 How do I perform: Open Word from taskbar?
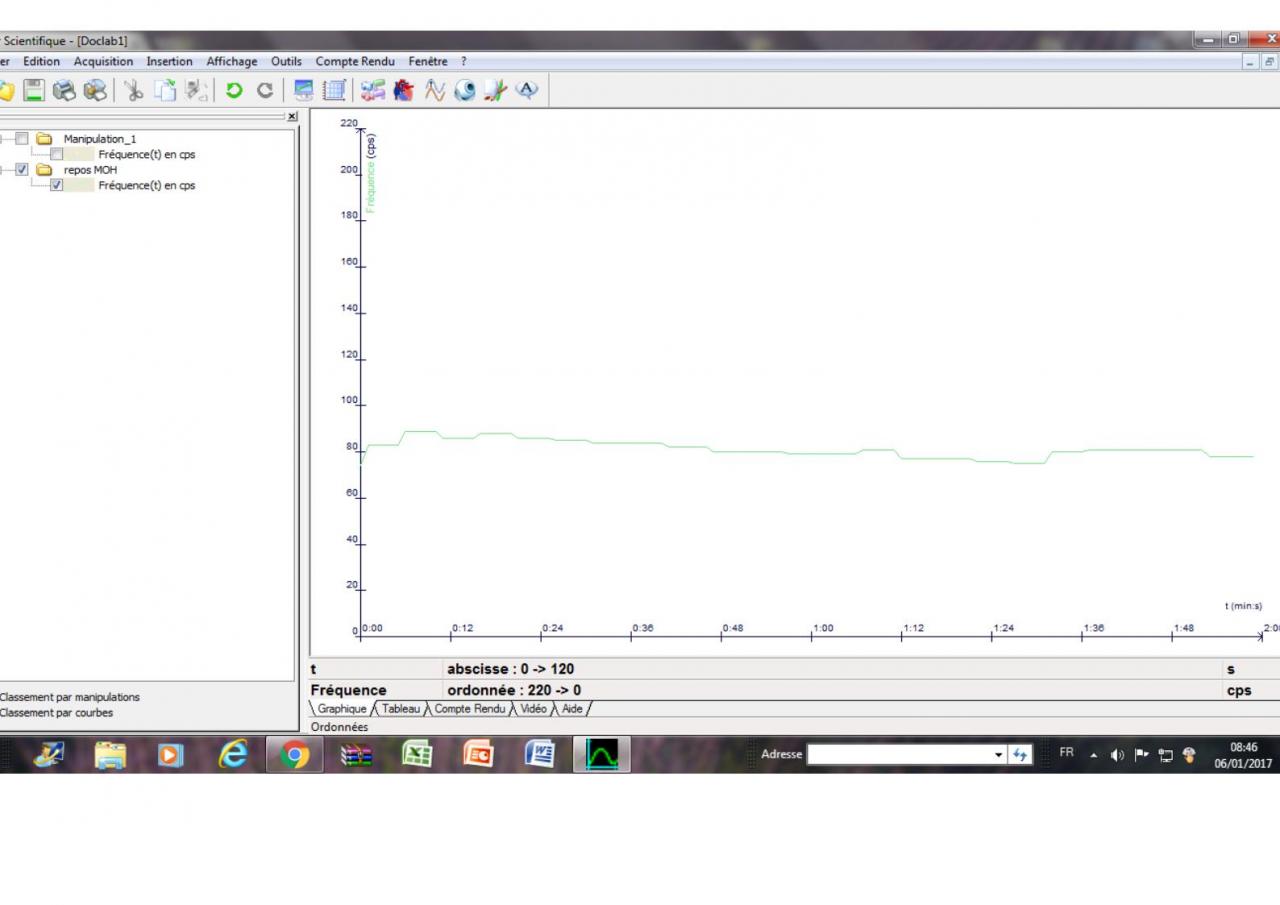point(540,755)
